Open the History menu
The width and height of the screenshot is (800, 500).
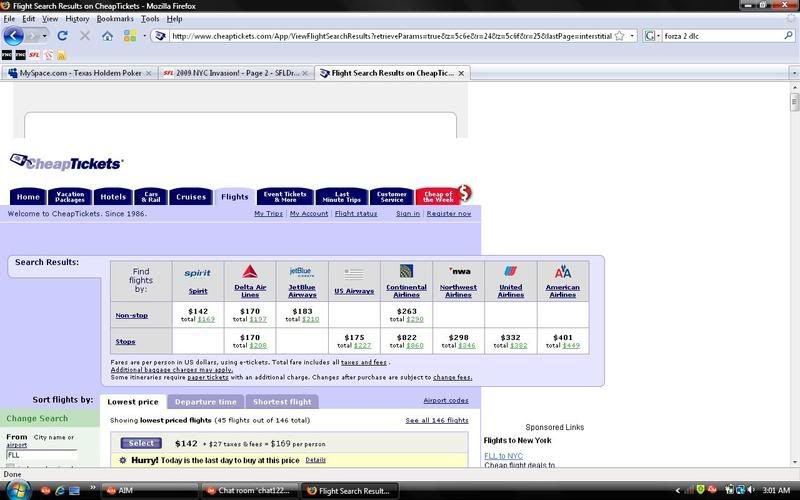pos(77,19)
